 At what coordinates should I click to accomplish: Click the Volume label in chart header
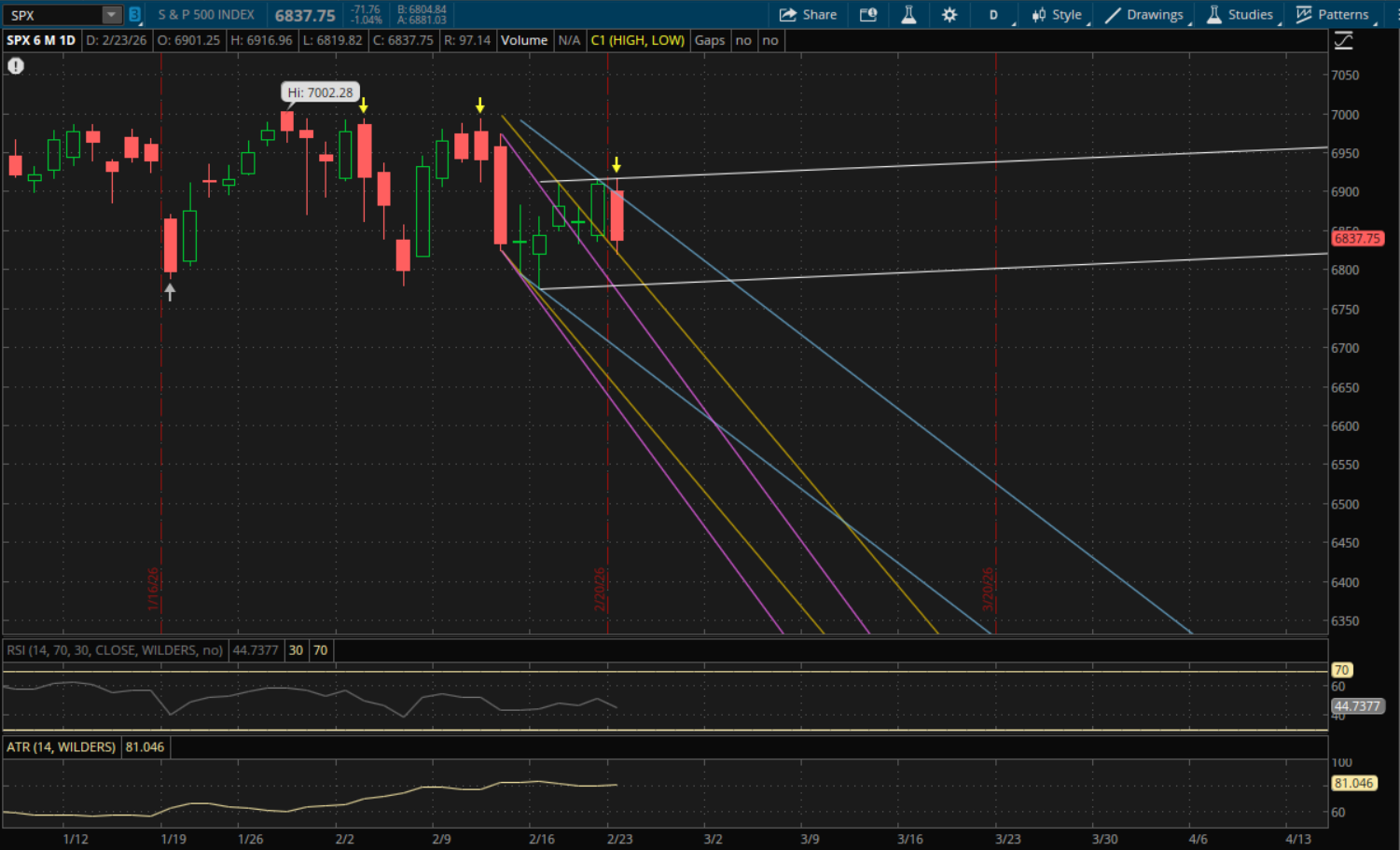(524, 41)
